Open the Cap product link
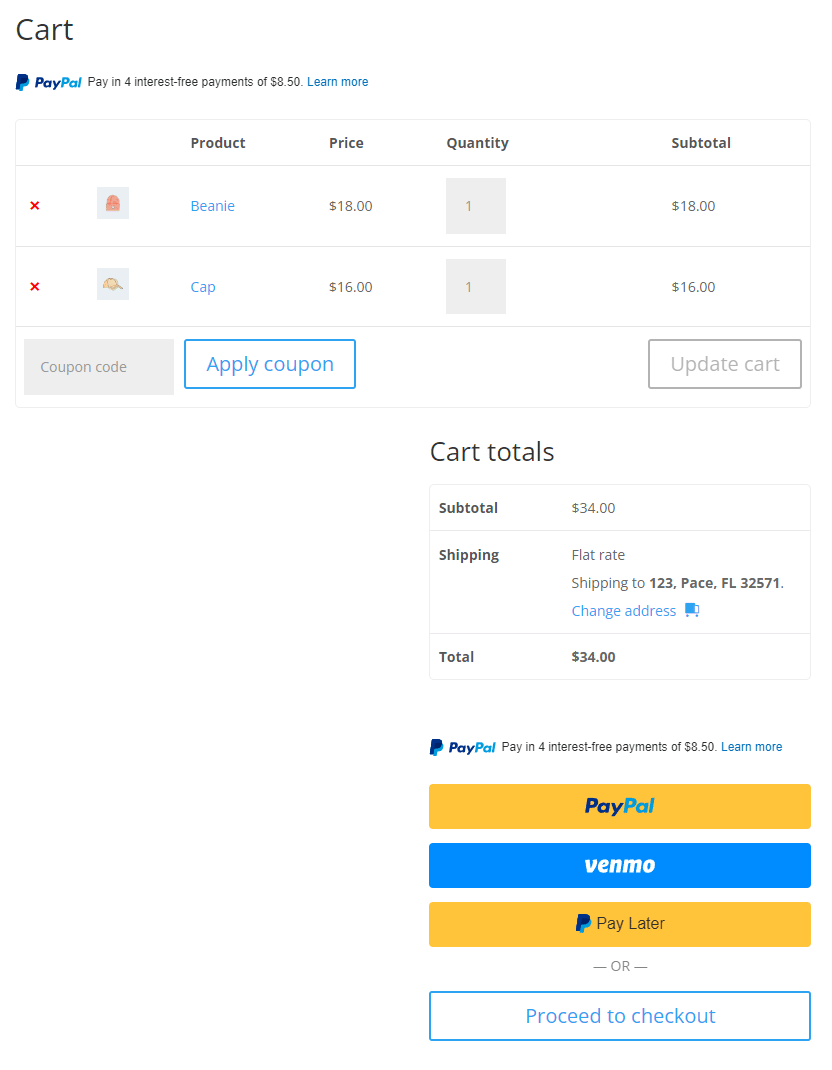This screenshot has width=832, height=1070. click(203, 287)
